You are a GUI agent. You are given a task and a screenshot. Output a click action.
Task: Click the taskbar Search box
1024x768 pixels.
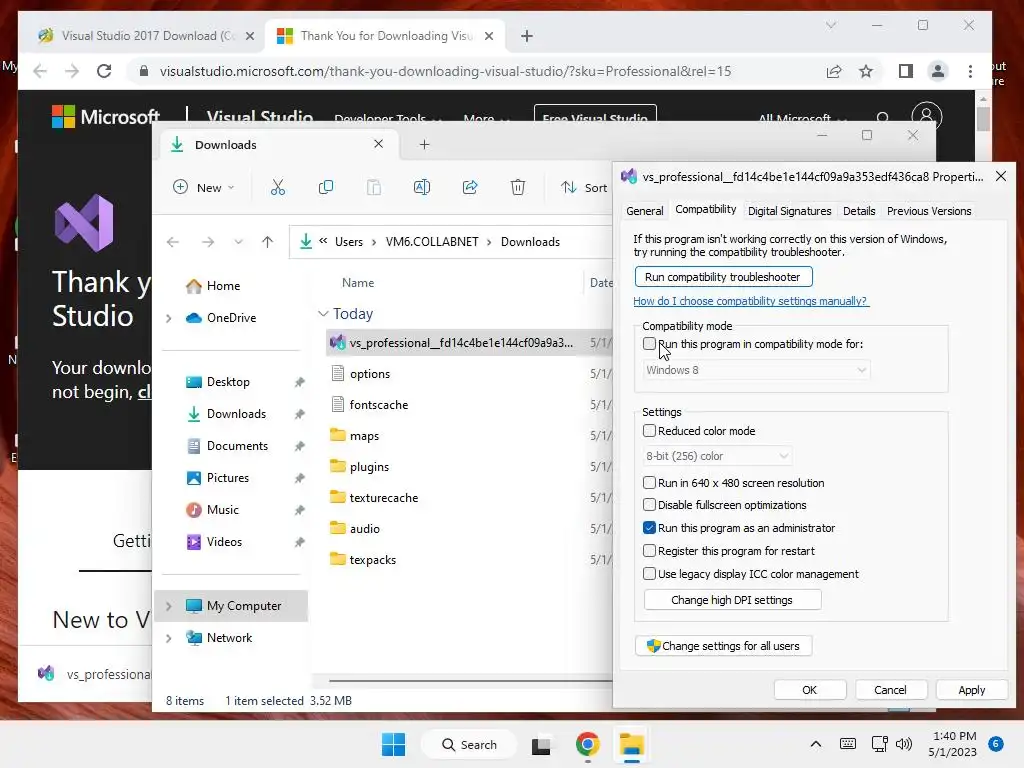click(x=469, y=744)
